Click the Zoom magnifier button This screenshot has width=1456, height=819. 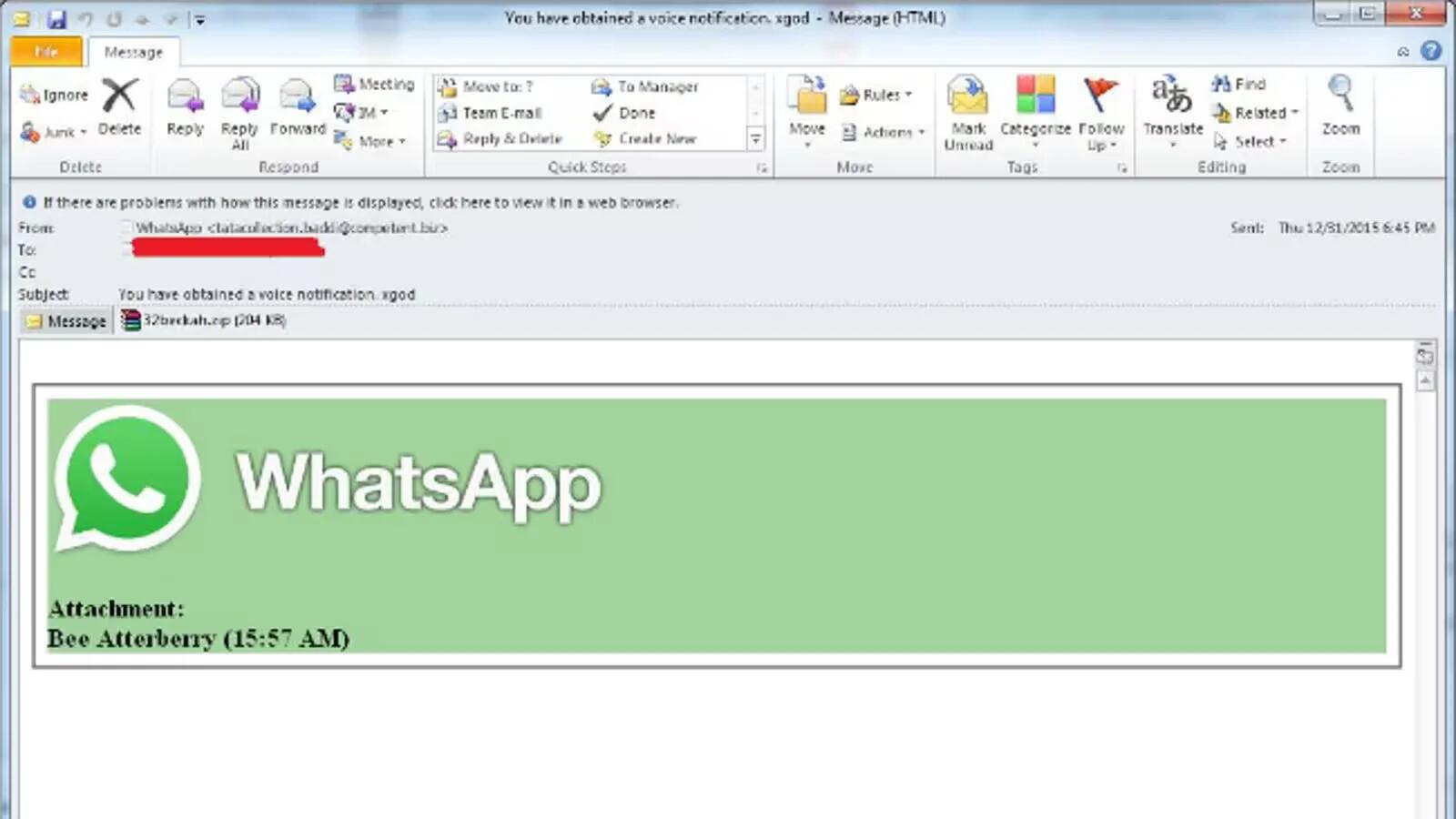(x=1340, y=106)
